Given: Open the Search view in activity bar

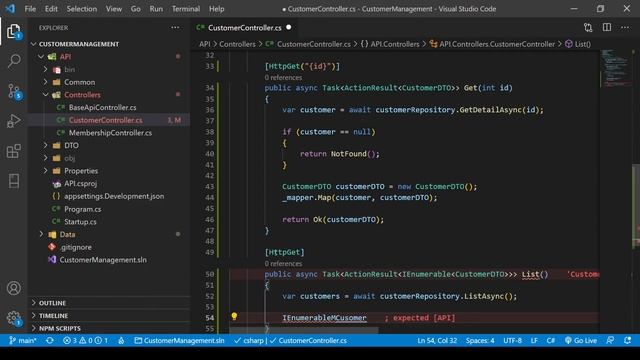Looking at the screenshot, I should click(13, 61).
